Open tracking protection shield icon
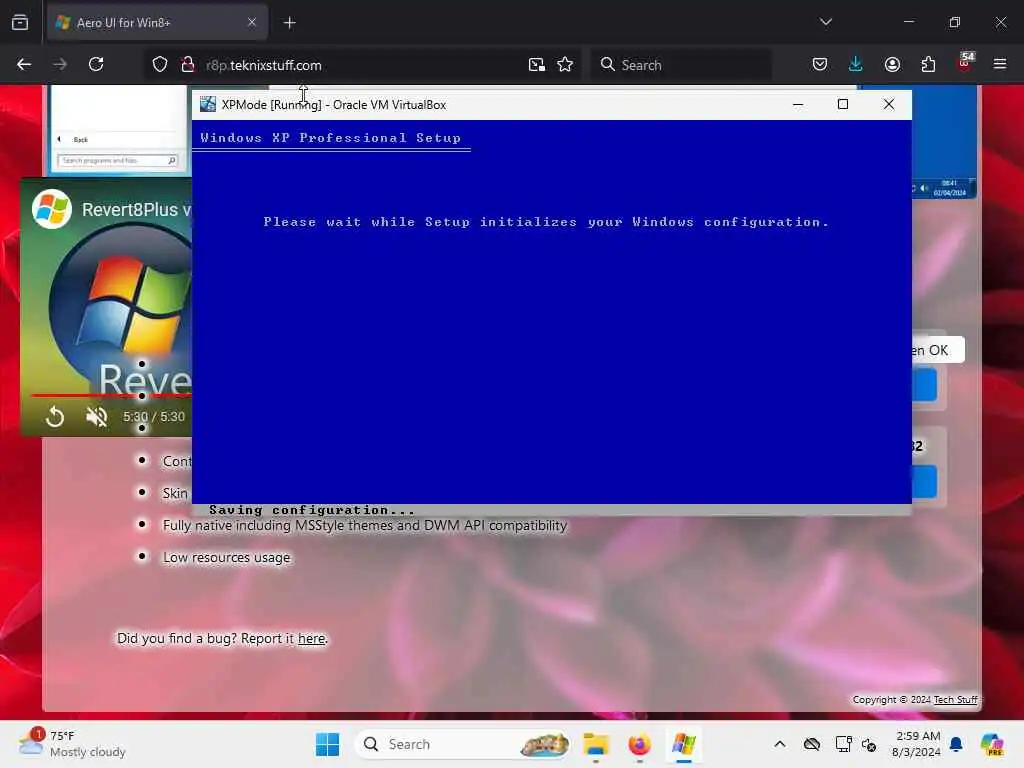 click(x=160, y=65)
